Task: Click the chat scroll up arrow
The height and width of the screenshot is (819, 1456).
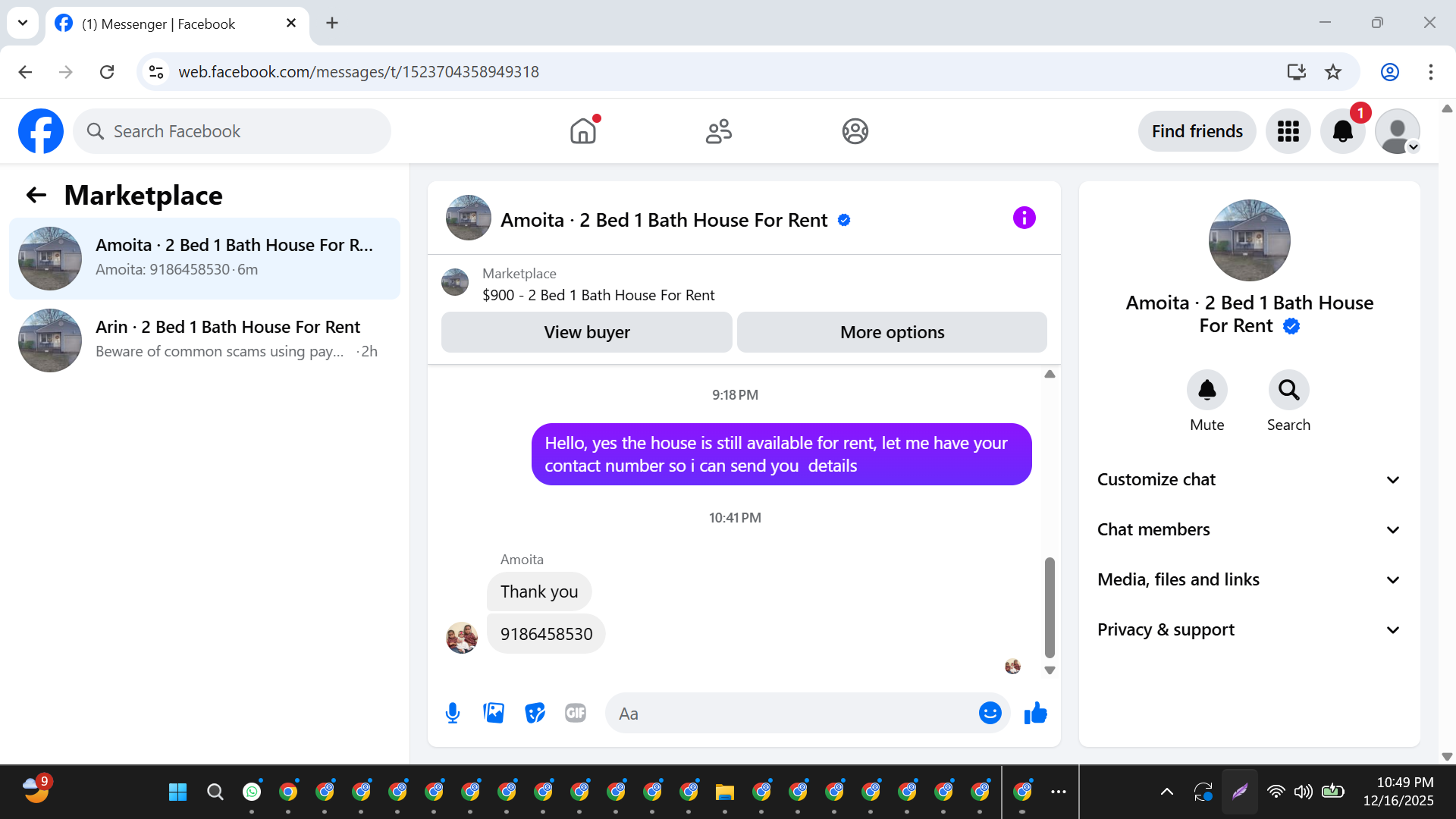Action: point(1050,374)
